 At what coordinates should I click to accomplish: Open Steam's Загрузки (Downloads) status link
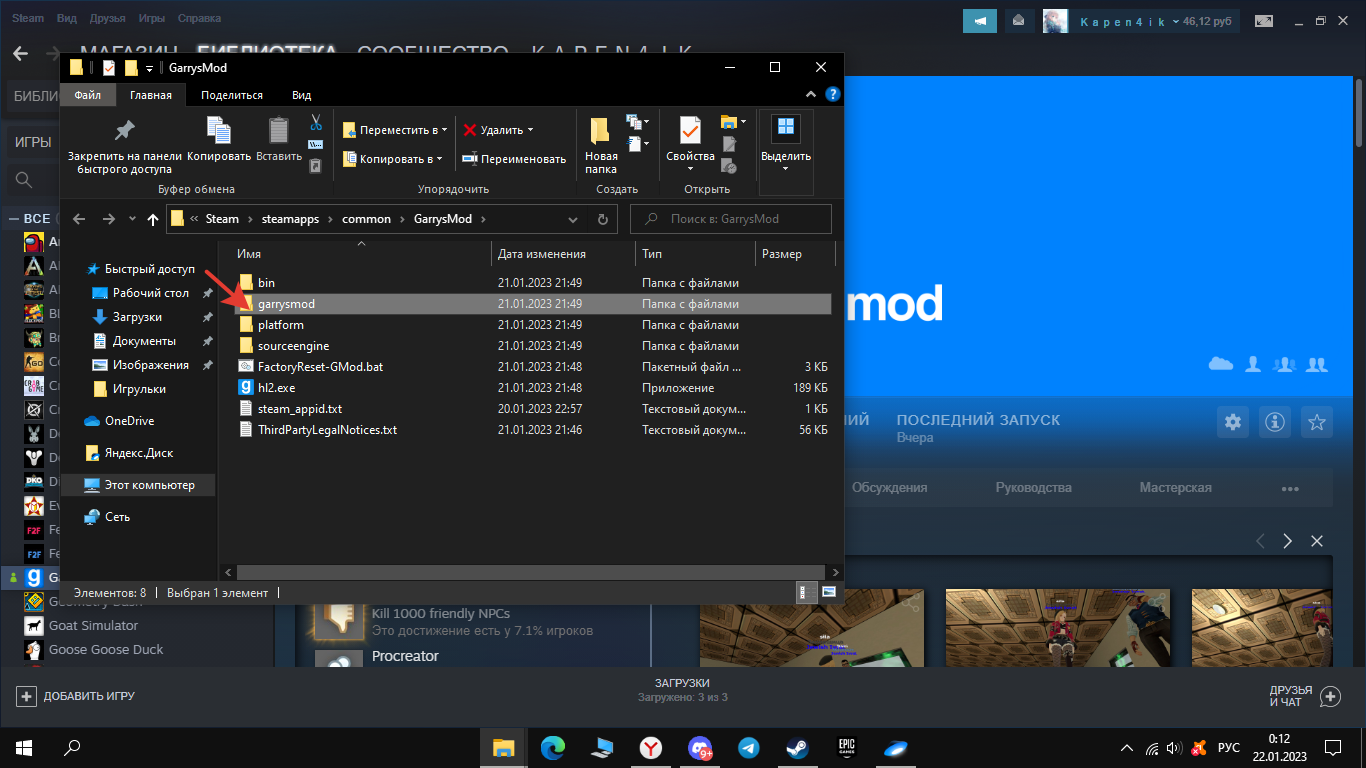[x=682, y=689]
